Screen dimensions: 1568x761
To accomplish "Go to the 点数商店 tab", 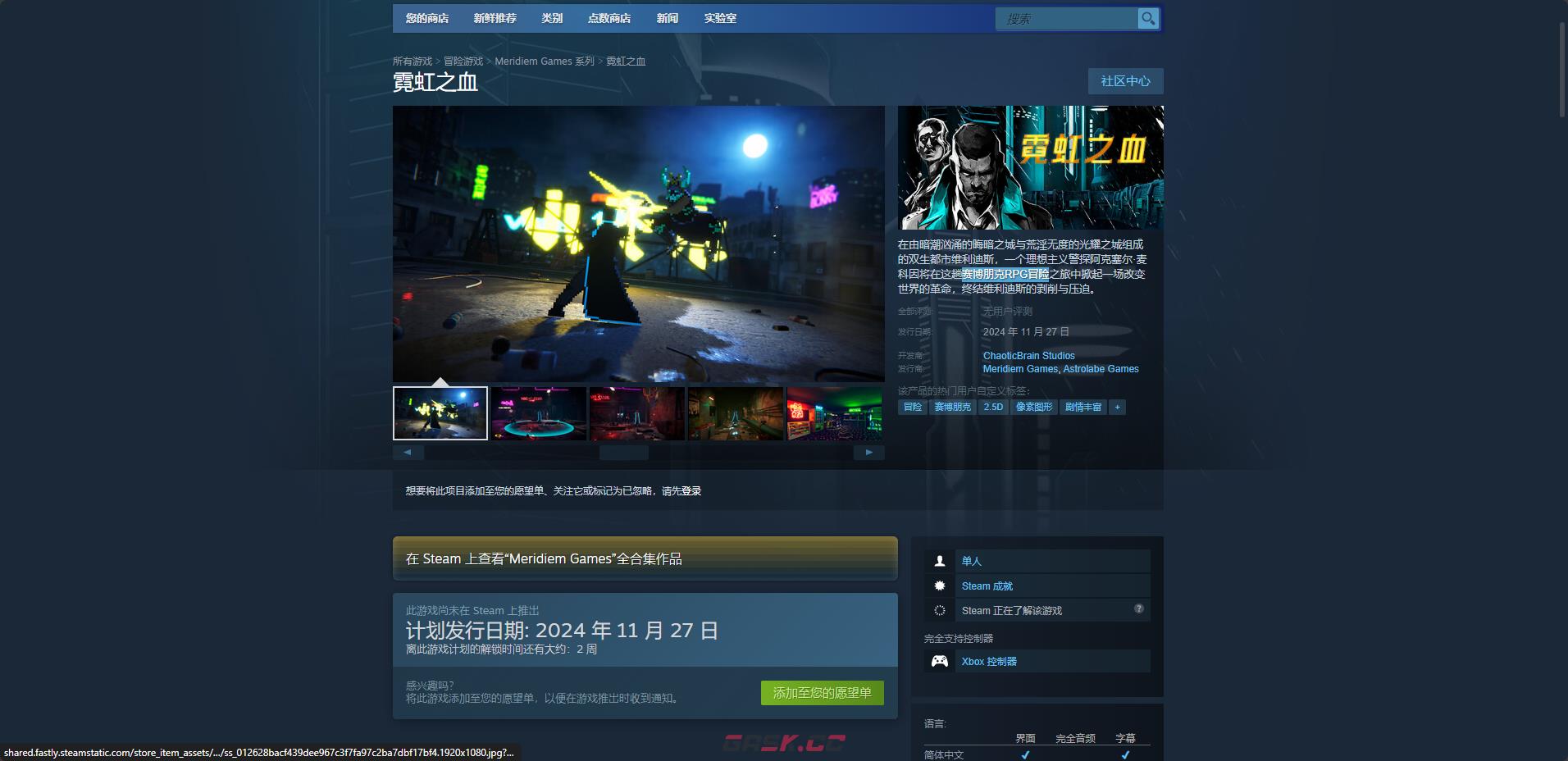I will pos(609,18).
